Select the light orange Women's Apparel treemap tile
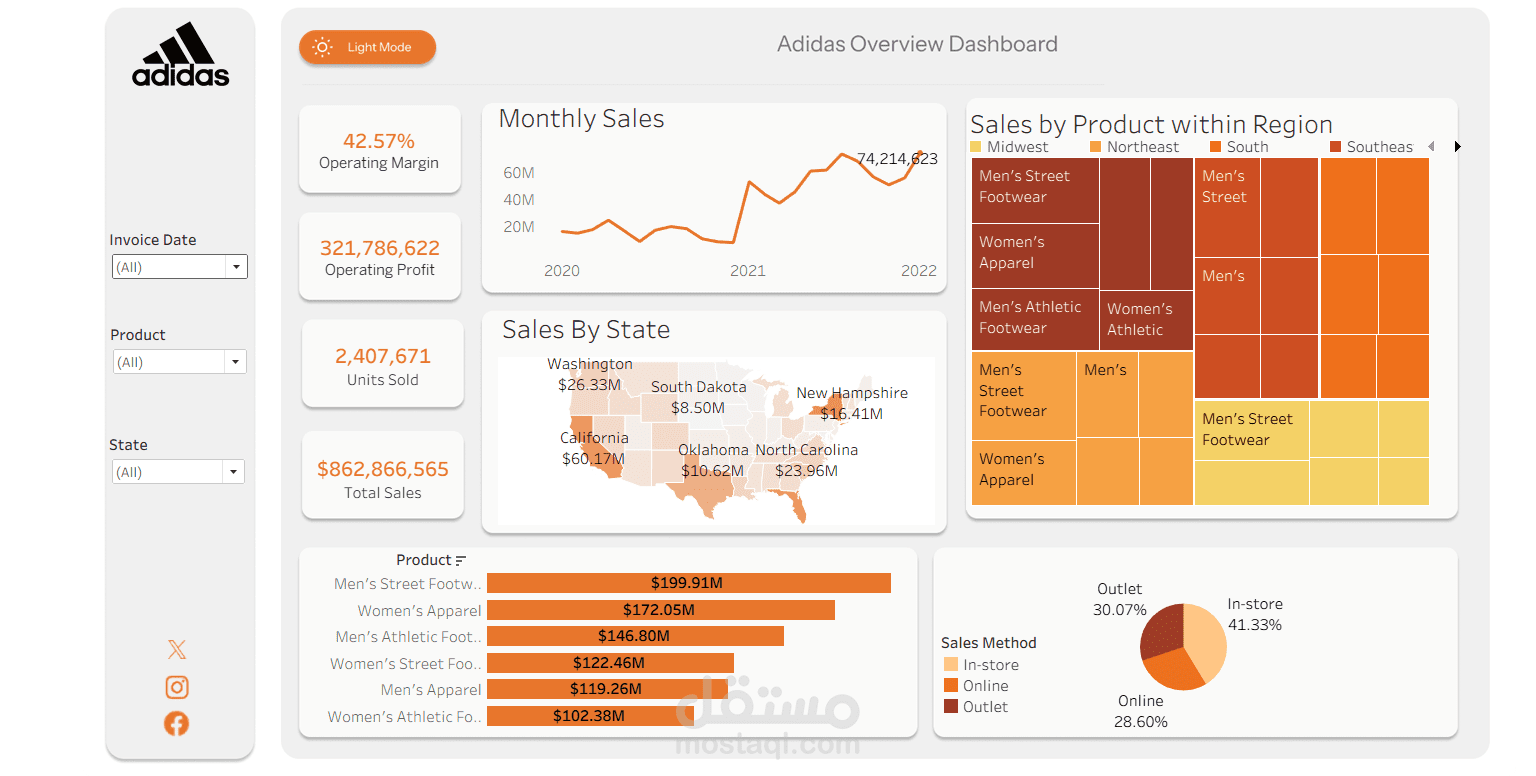Image resolution: width=1536 pixels, height=776 pixels. [x=1024, y=472]
